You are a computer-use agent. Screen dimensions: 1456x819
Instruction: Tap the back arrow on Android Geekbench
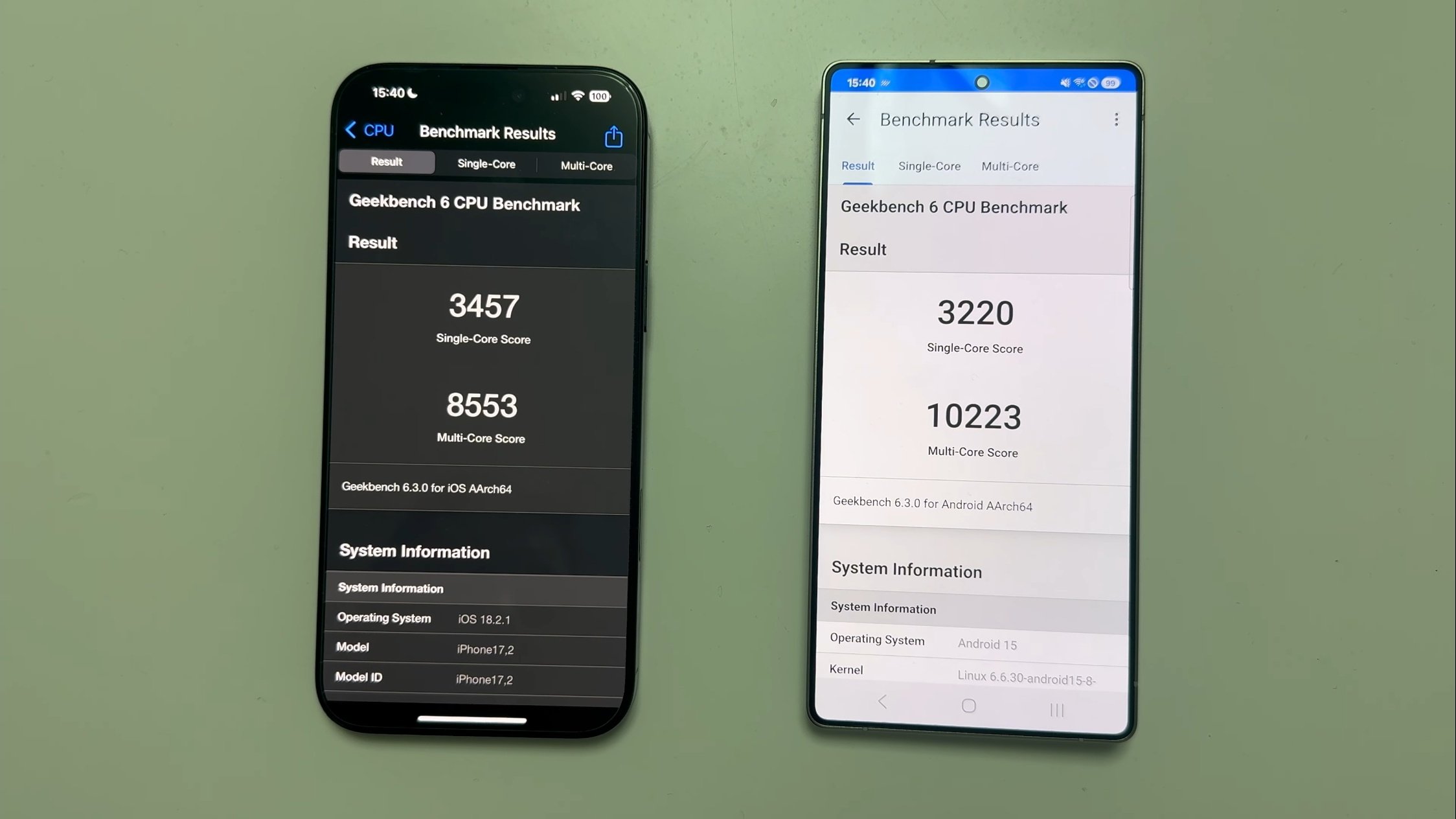click(x=852, y=119)
